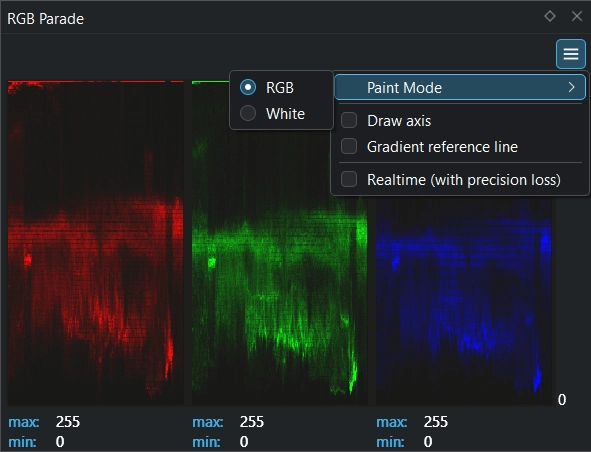Toggle Realtime (with precision loss) checkbox
This screenshot has width=591, height=452.
click(349, 179)
